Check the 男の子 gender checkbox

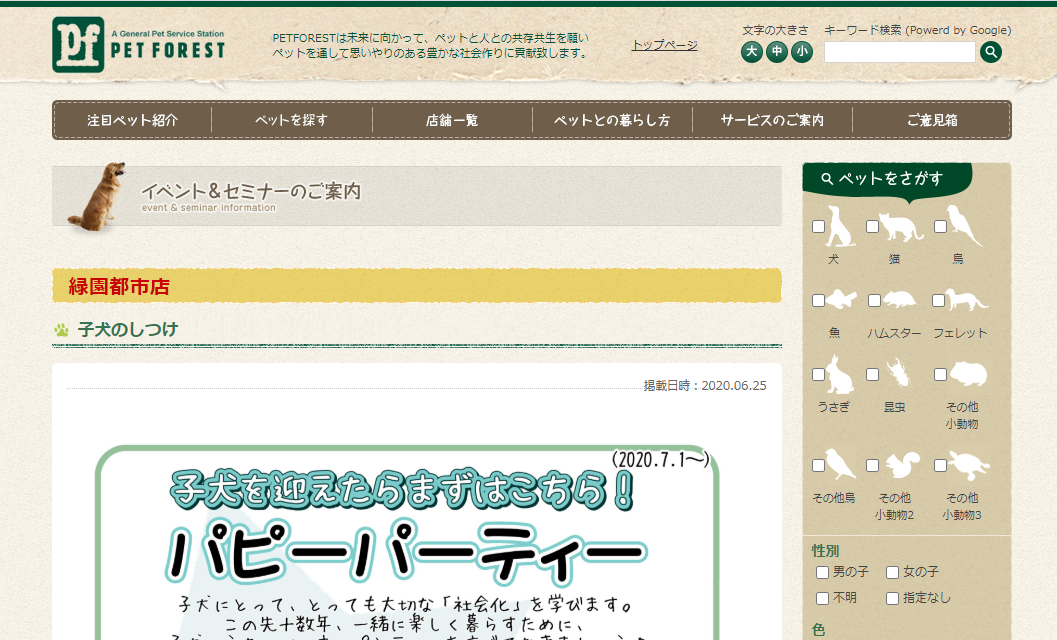pos(822,573)
